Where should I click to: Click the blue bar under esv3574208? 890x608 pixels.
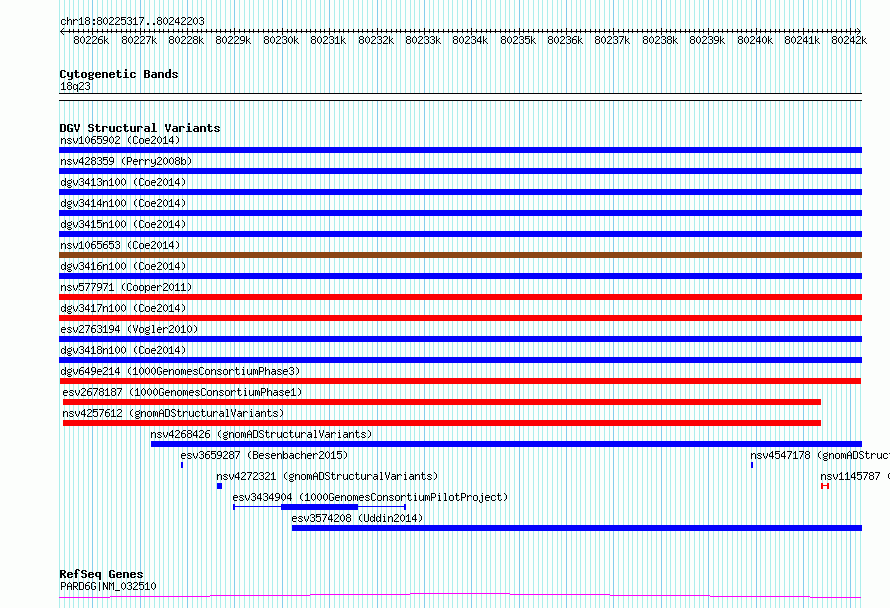tap(577, 528)
